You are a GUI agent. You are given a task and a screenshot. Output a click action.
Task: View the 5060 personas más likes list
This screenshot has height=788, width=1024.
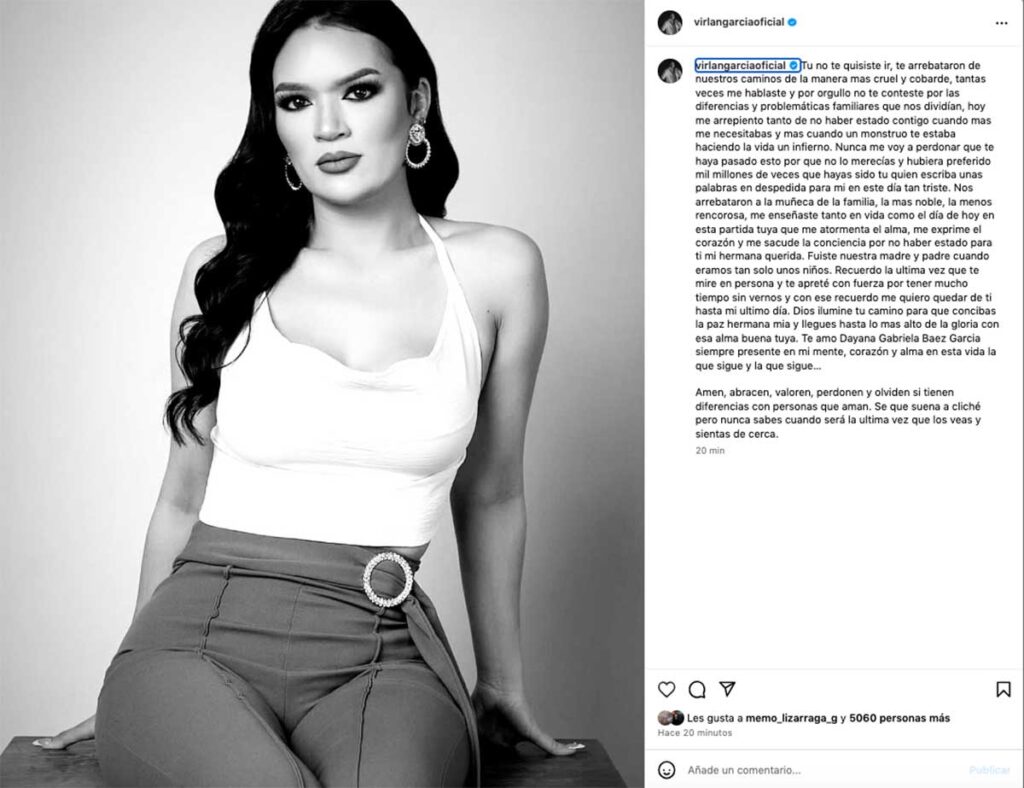(x=899, y=718)
